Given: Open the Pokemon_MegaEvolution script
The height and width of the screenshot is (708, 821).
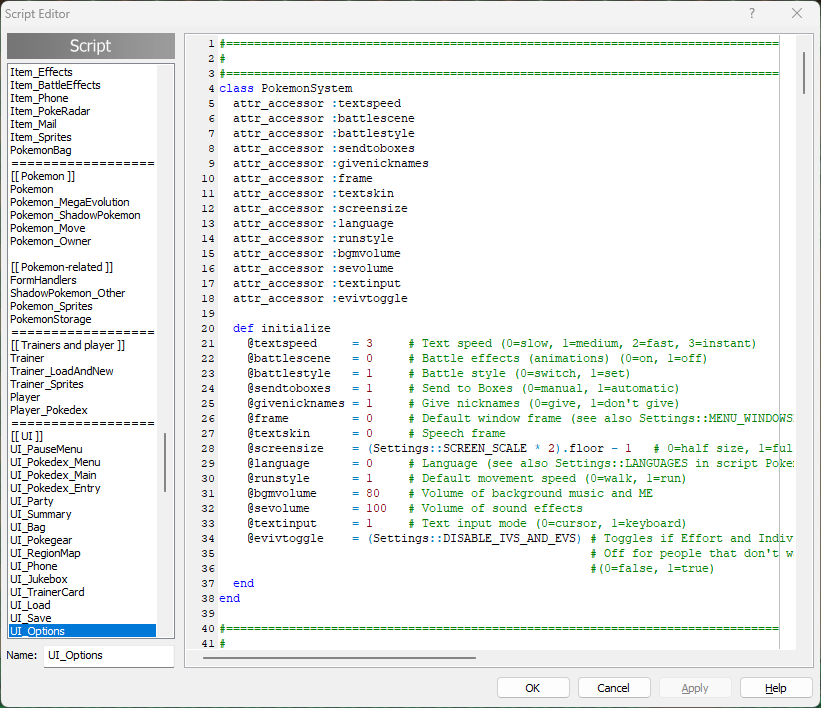Looking at the screenshot, I should [x=69, y=202].
